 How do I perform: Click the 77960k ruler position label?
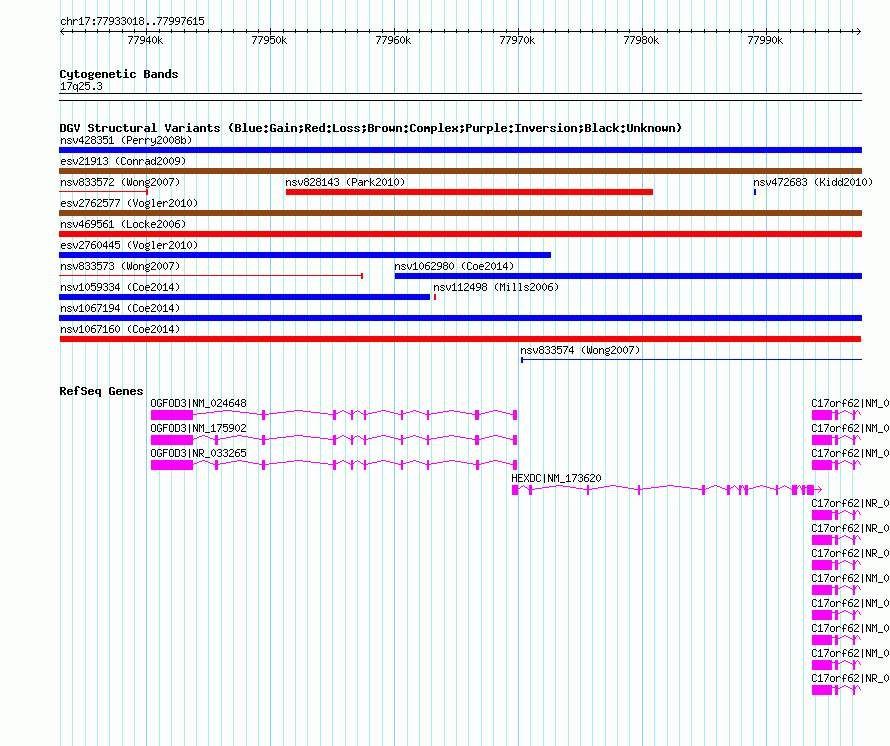(x=393, y=40)
